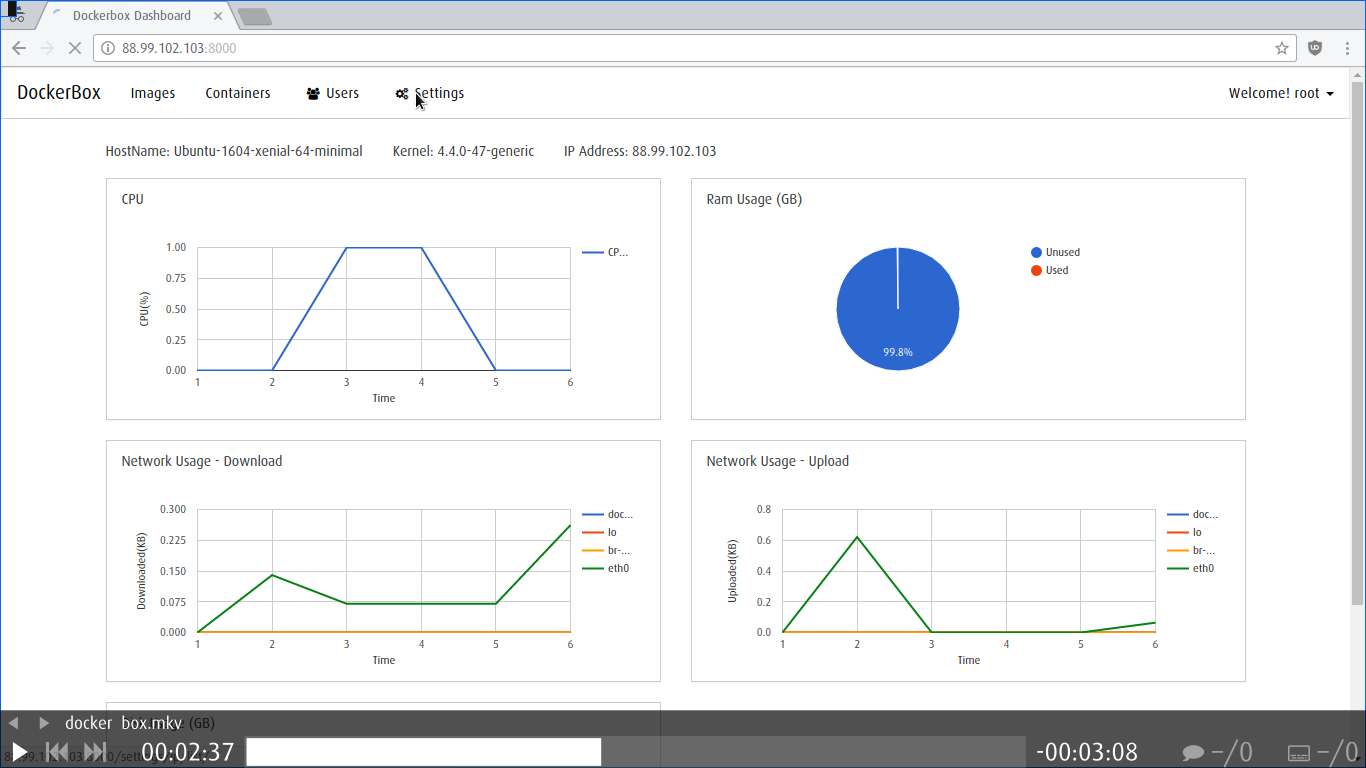The height and width of the screenshot is (768, 1366).
Task: Skip to next chapter in video player
Action: click(95, 752)
